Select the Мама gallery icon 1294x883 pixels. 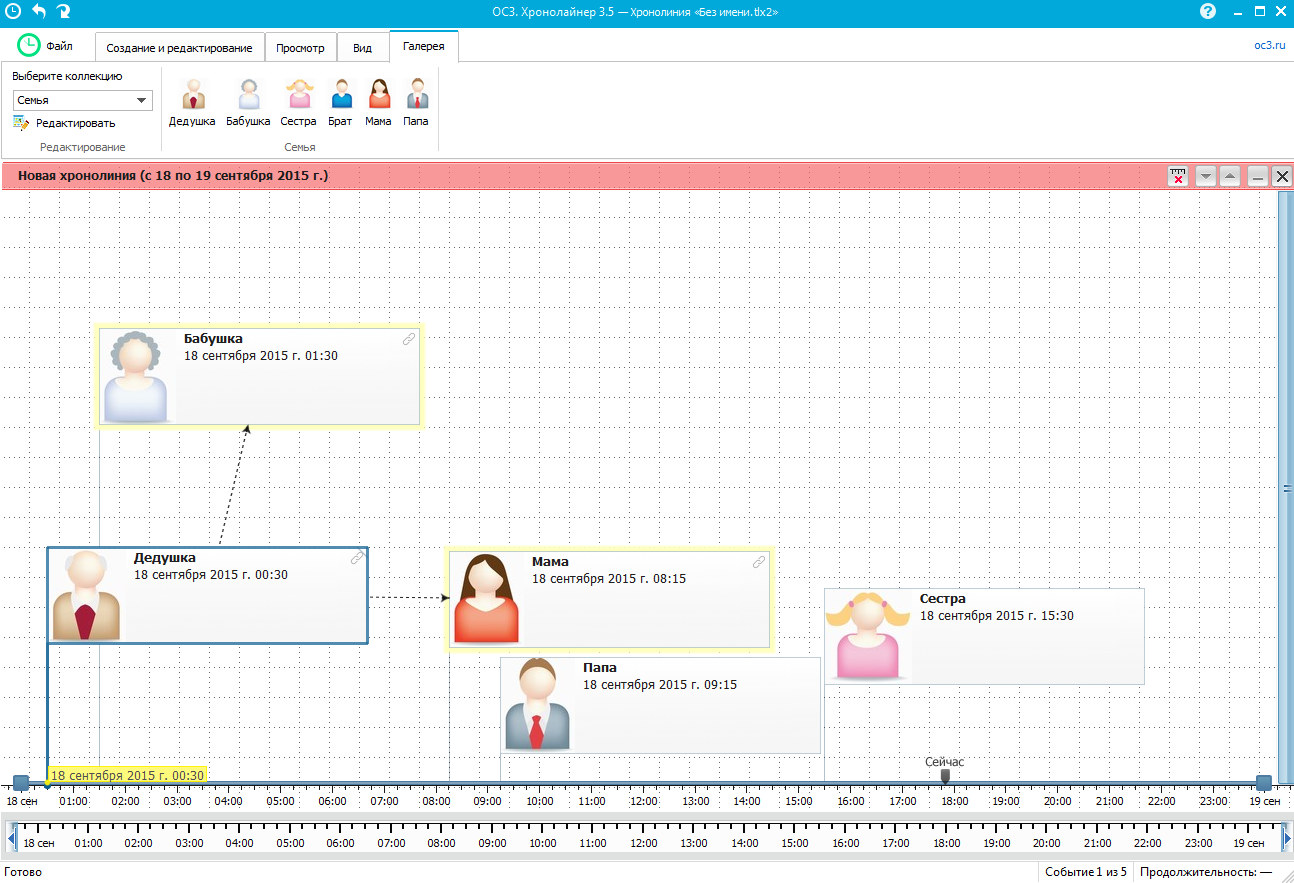[378, 95]
